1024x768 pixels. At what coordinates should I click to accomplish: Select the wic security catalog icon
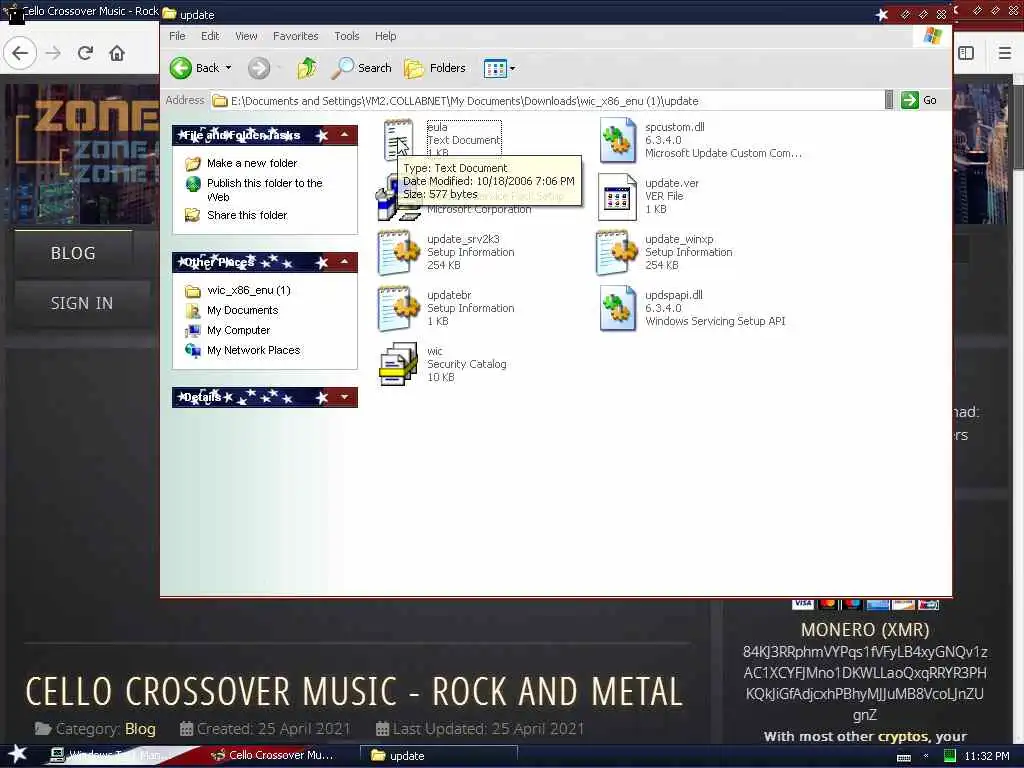[x=398, y=364]
